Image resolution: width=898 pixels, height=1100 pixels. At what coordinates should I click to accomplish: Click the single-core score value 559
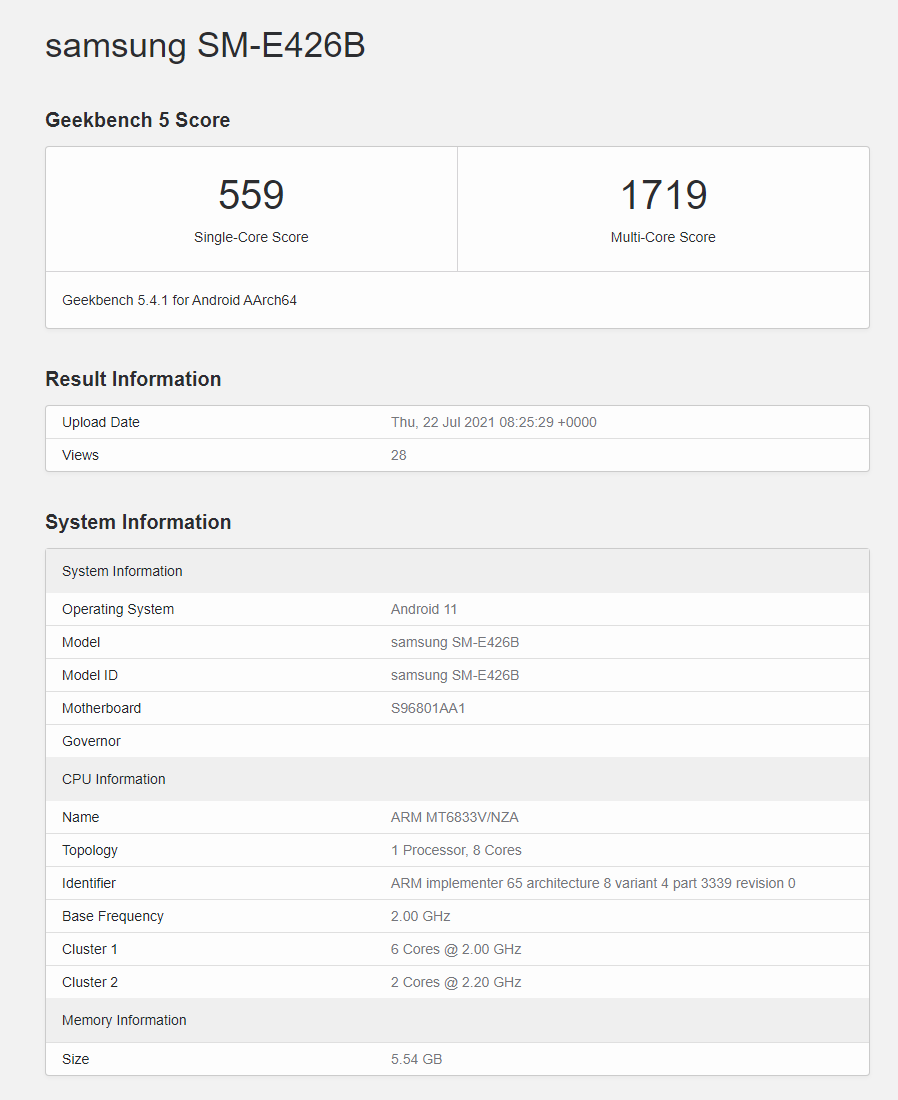click(251, 195)
